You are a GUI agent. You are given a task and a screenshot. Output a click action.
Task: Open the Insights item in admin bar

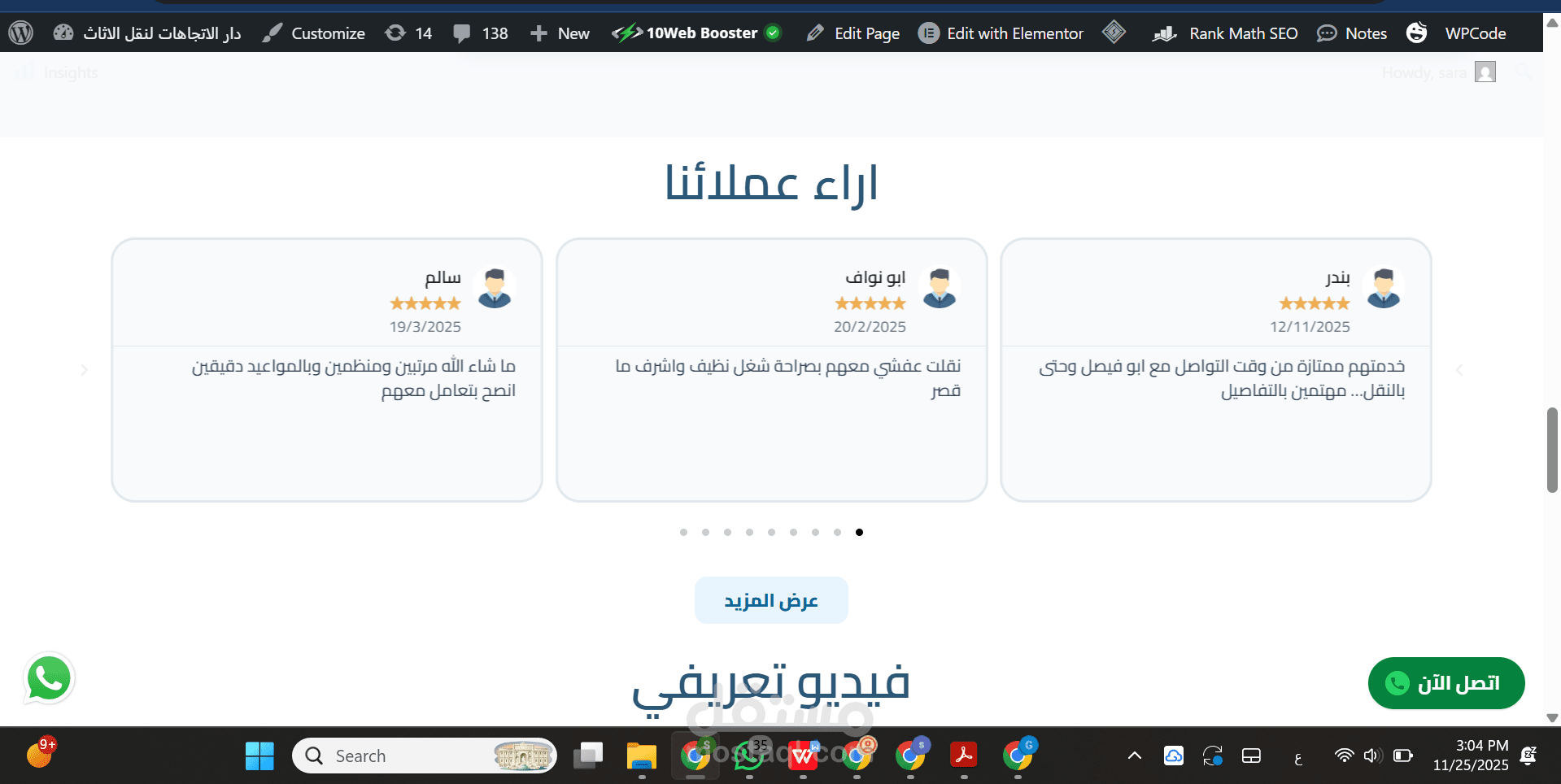[57, 72]
